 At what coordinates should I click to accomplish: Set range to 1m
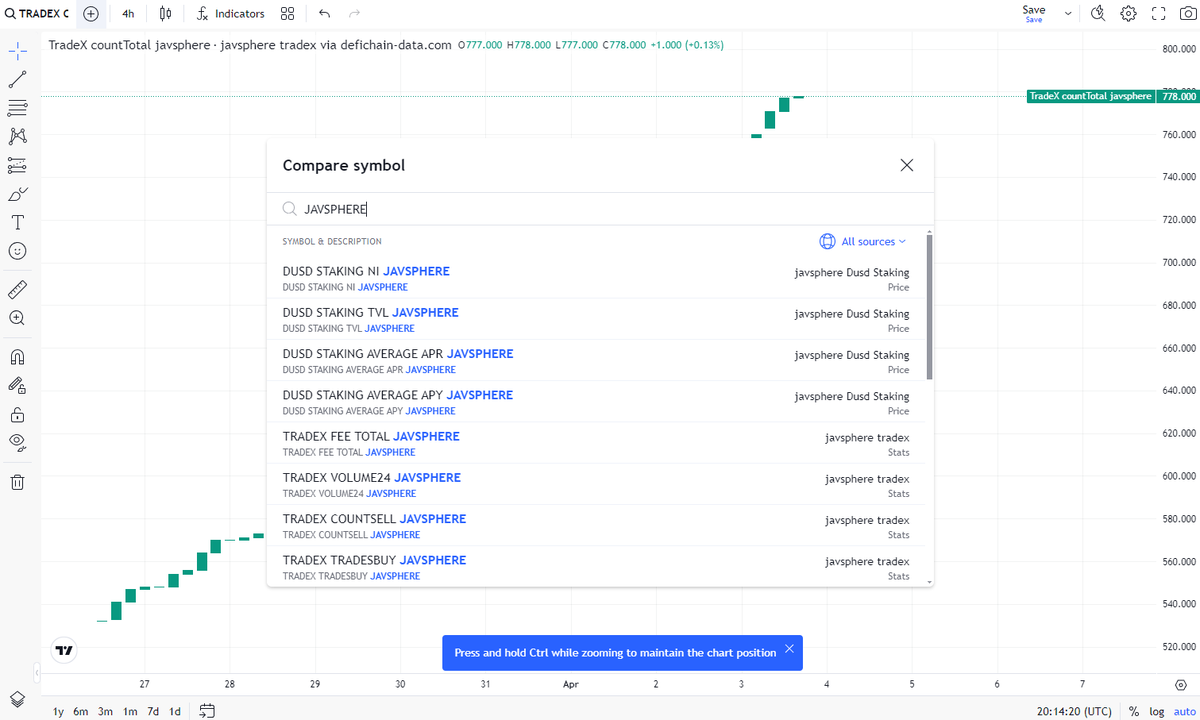point(130,711)
